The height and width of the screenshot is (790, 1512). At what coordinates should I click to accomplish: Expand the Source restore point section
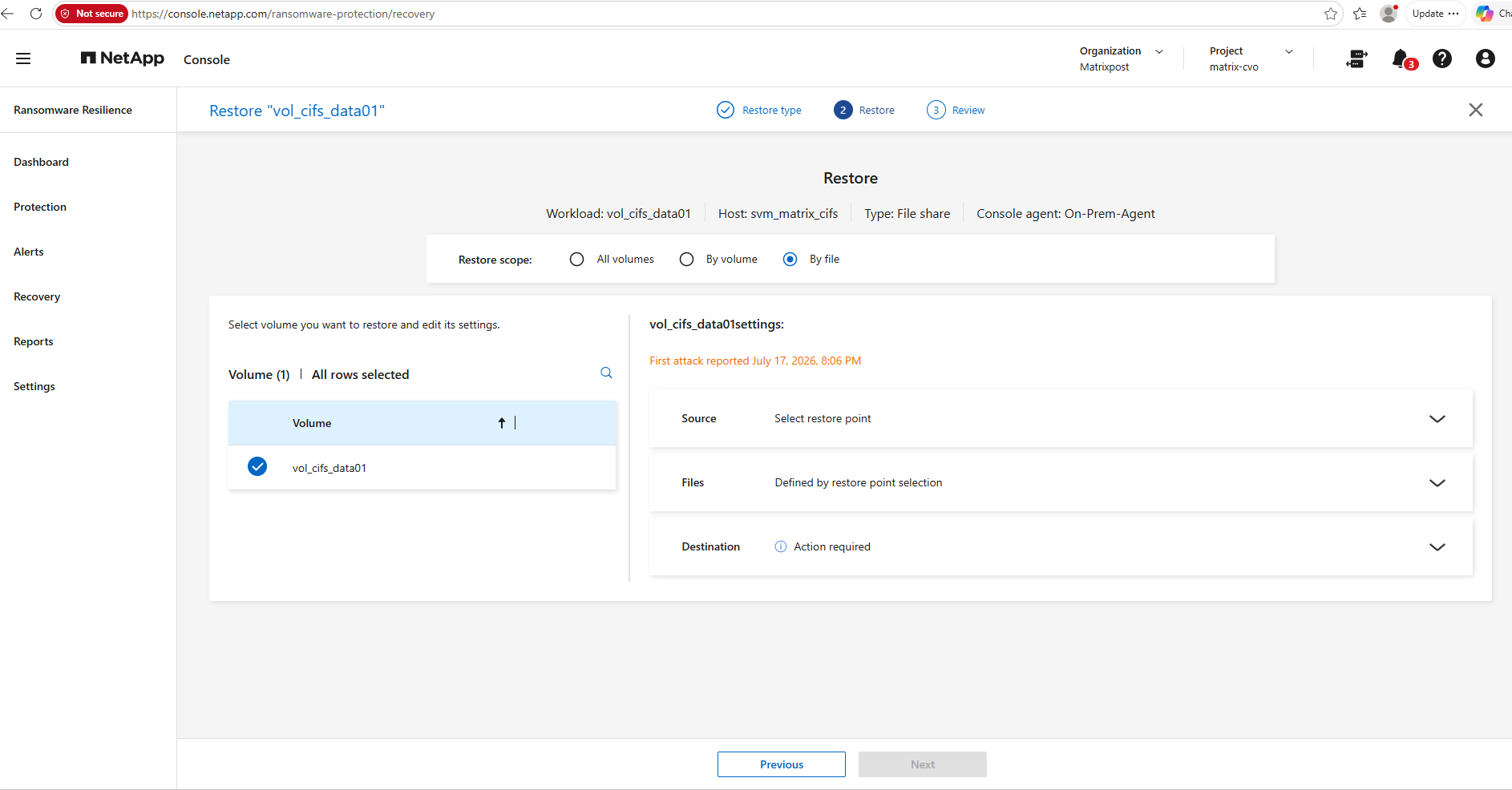pyautogui.click(x=1437, y=418)
